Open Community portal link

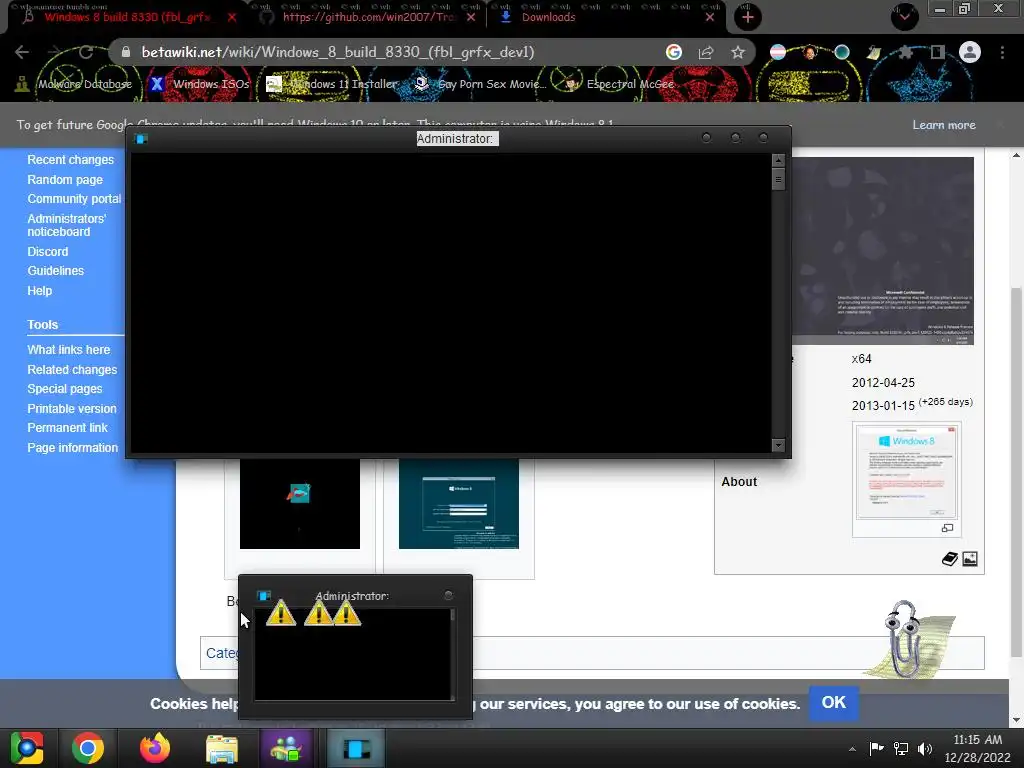[74, 199]
